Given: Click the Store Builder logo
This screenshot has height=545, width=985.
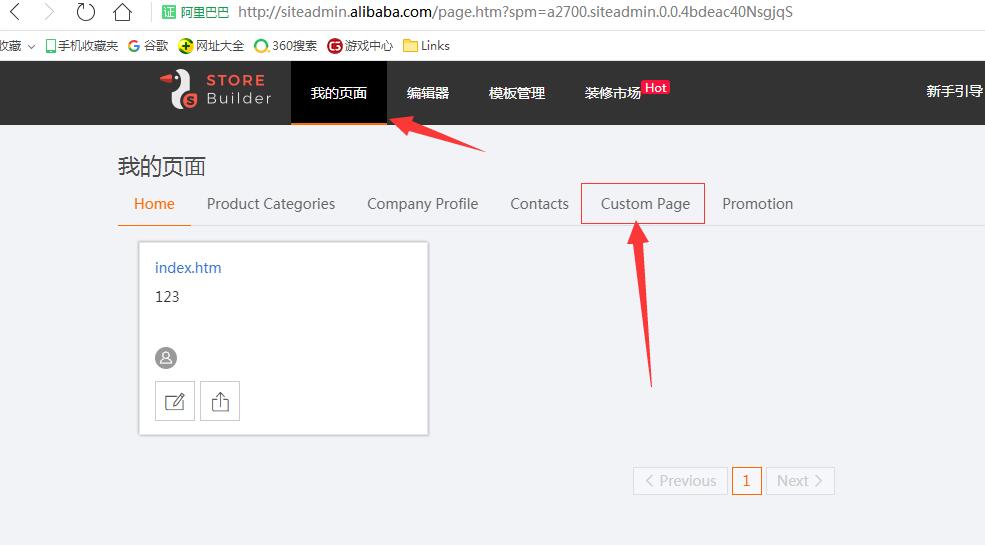Looking at the screenshot, I should point(217,90).
